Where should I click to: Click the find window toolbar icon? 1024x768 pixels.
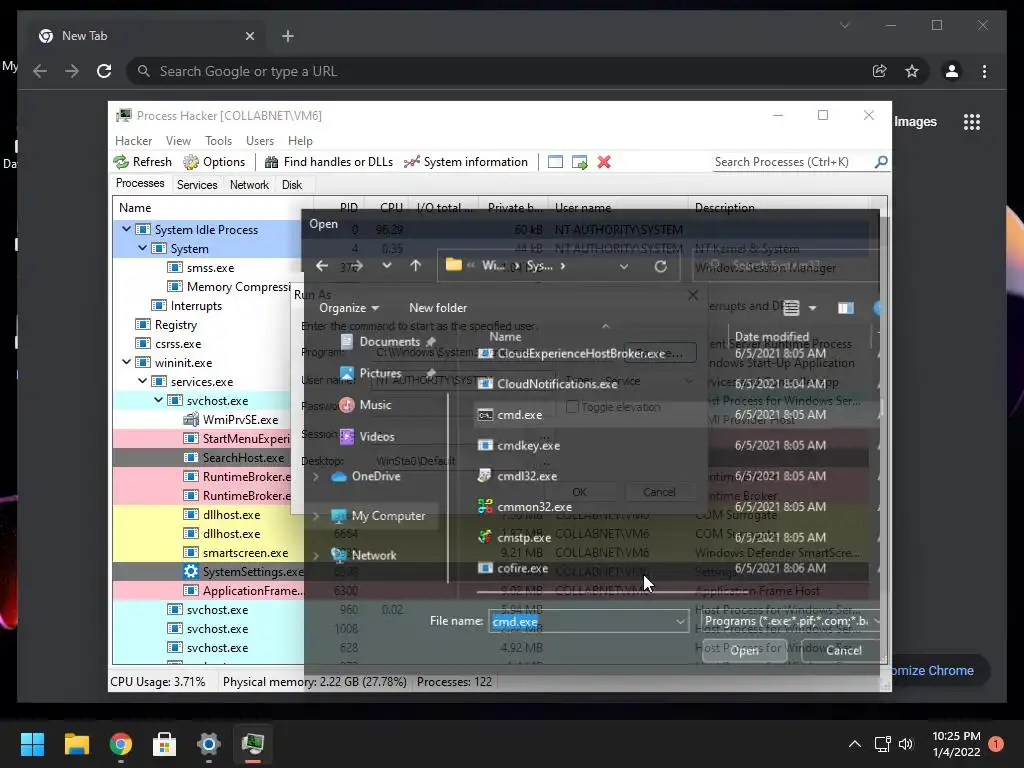coord(555,162)
